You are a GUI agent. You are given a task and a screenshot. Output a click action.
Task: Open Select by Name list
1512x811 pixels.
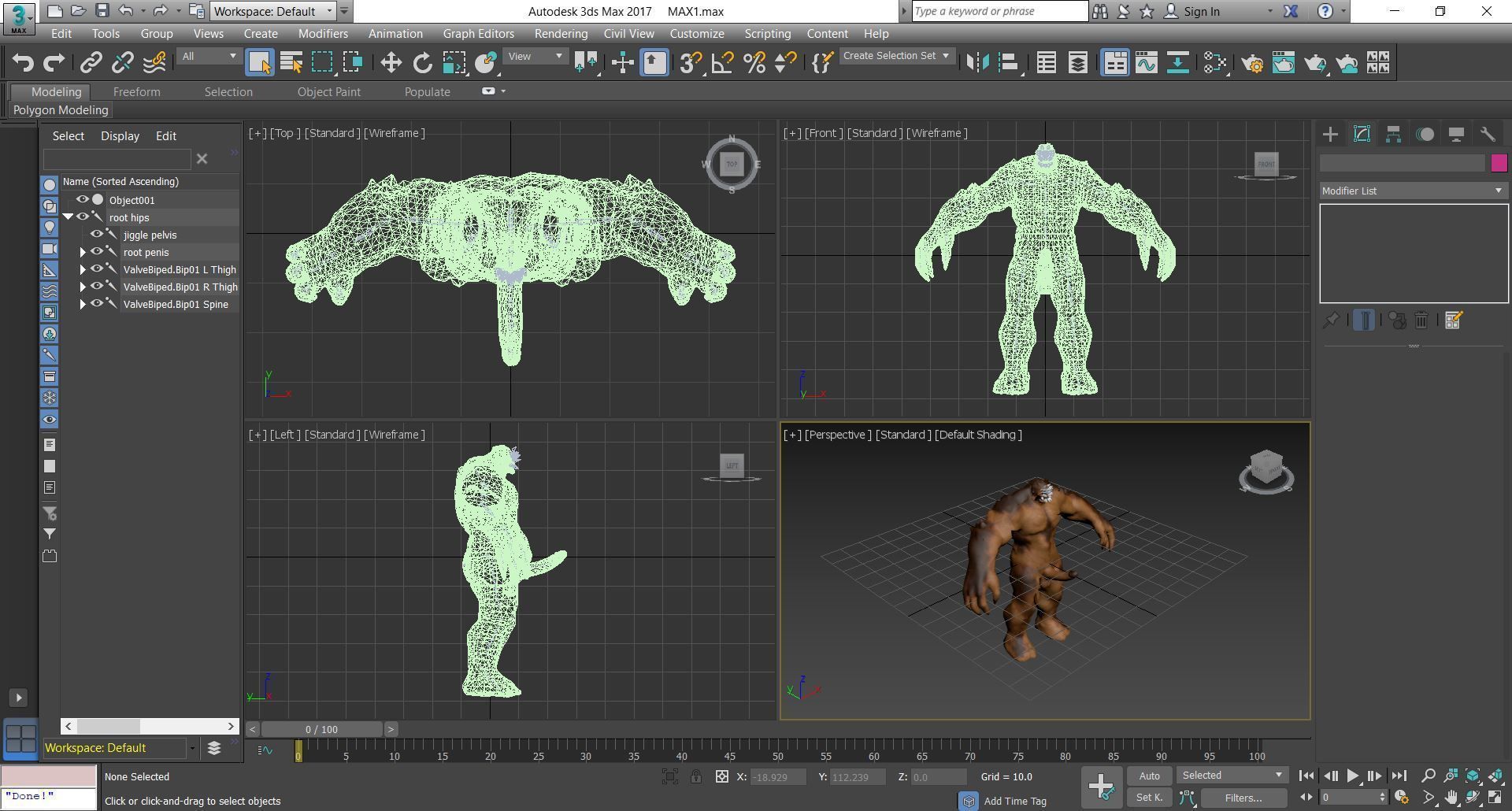point(291,63)
